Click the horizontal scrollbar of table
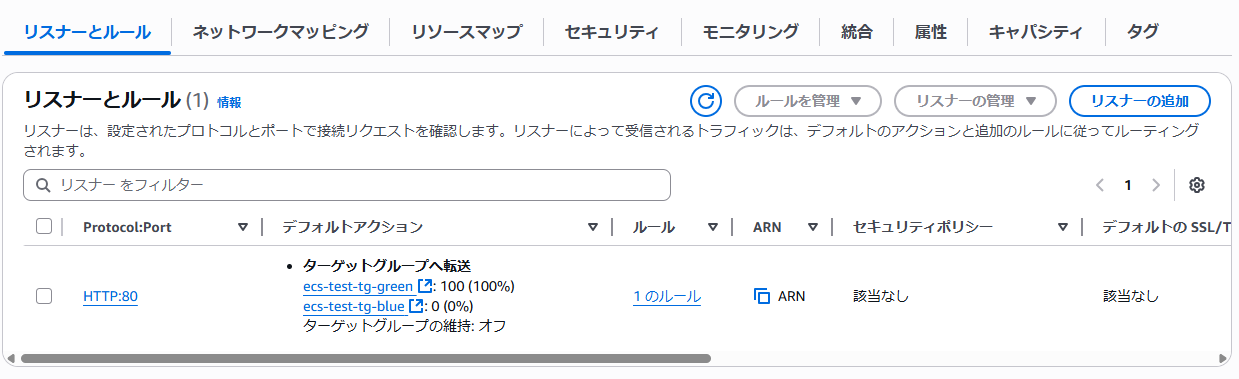The width and height of the screenshot is (1239, 379). click(x=365, y=357)
